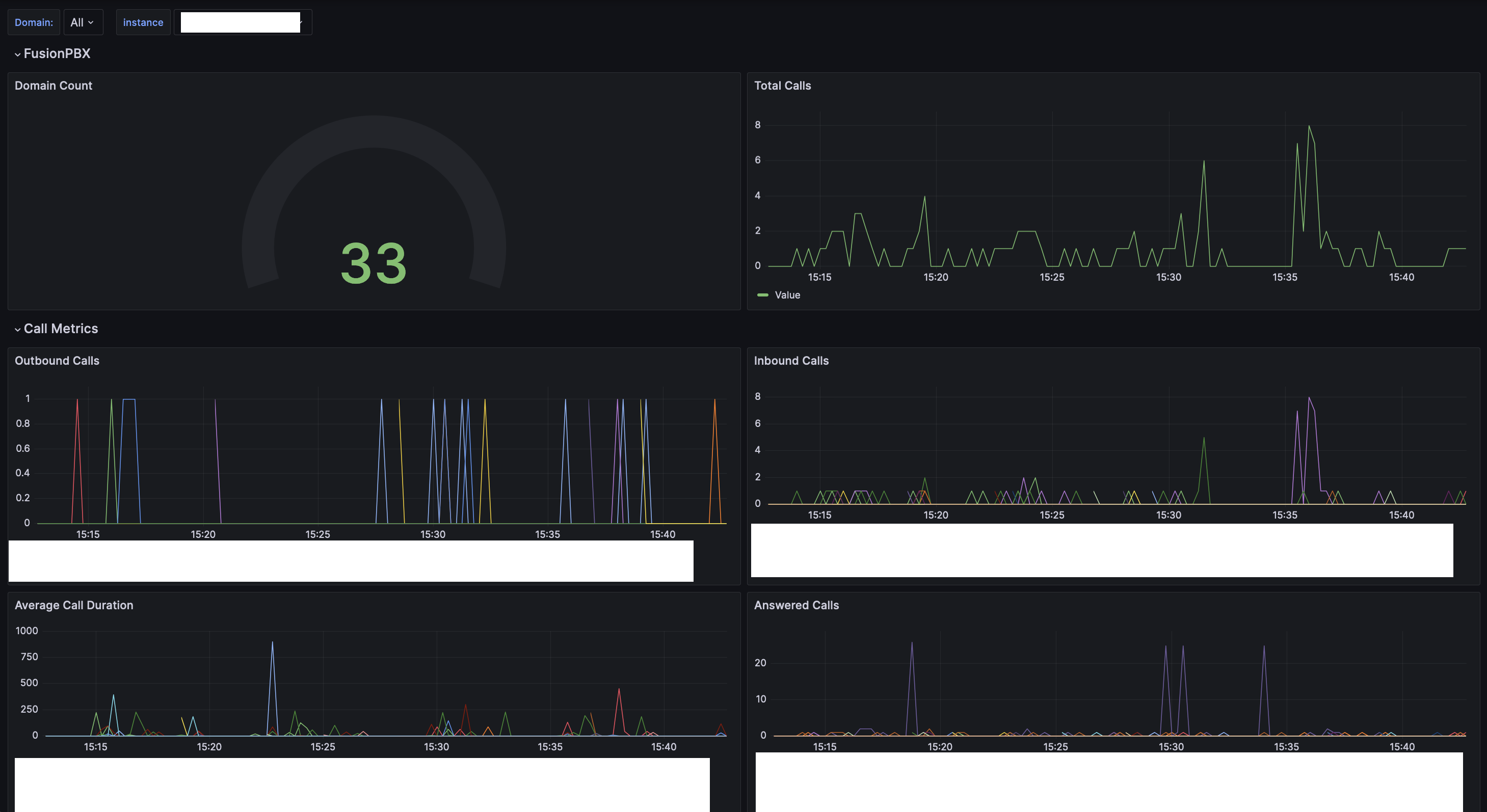Open the Inbound Calls panel title menu
The image size is (1487, 812).
791,361
